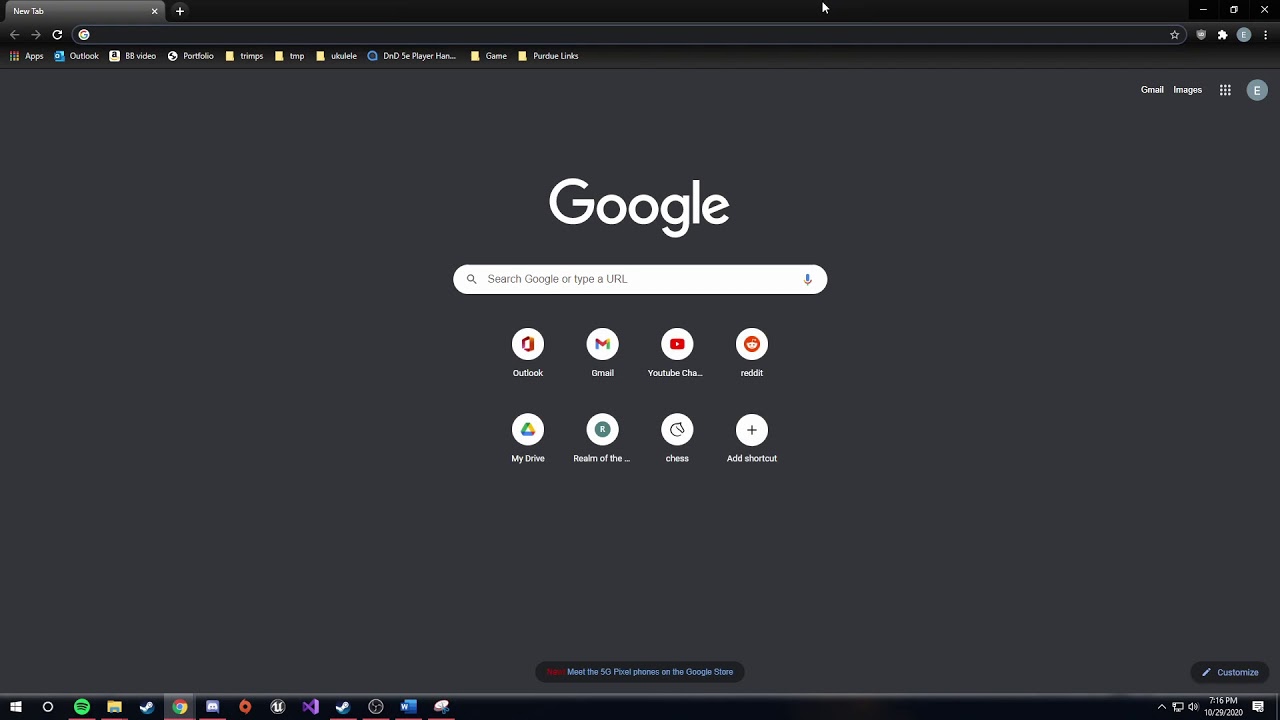Open the BB video bookmark
This screenshot has width=1280, height=720.
pos(133,56)
